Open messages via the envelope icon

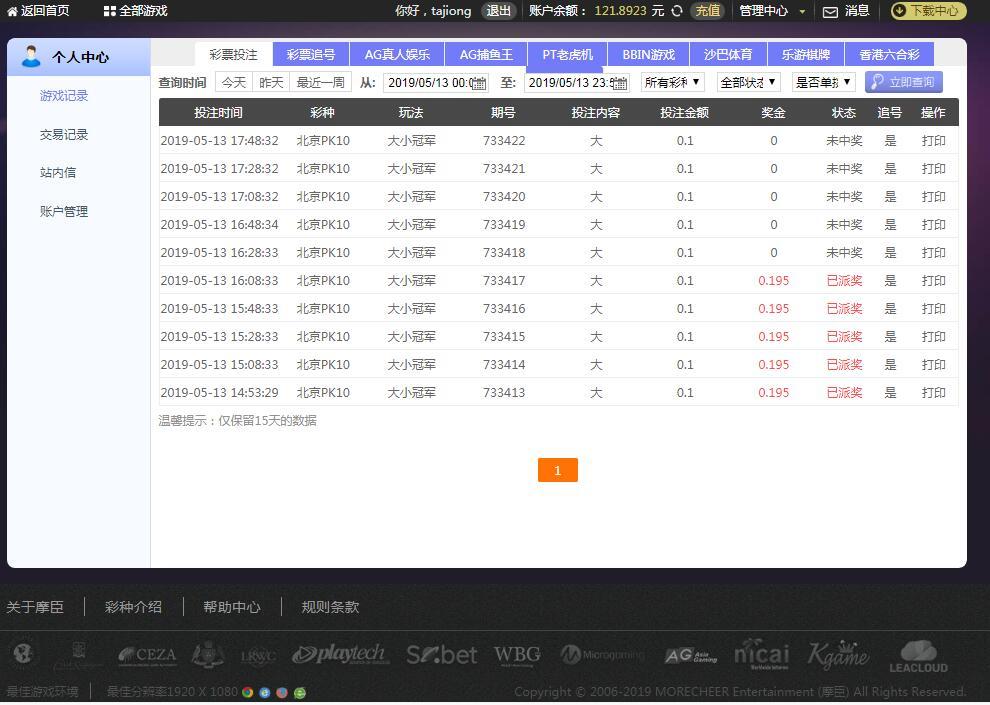click(830, 12)
